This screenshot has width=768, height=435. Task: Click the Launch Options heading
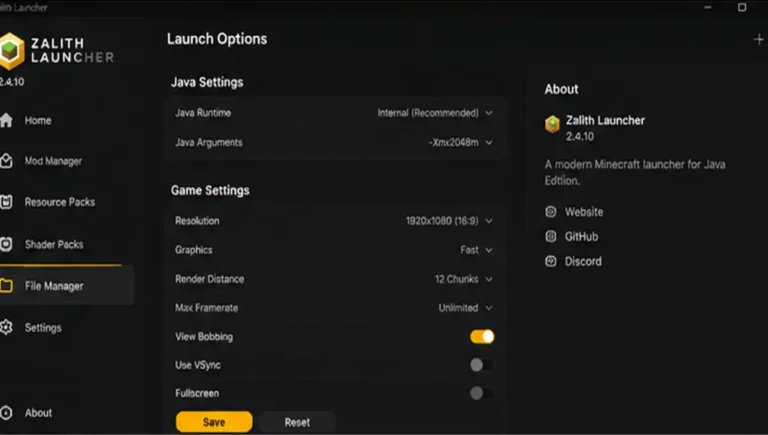(217, 39)
